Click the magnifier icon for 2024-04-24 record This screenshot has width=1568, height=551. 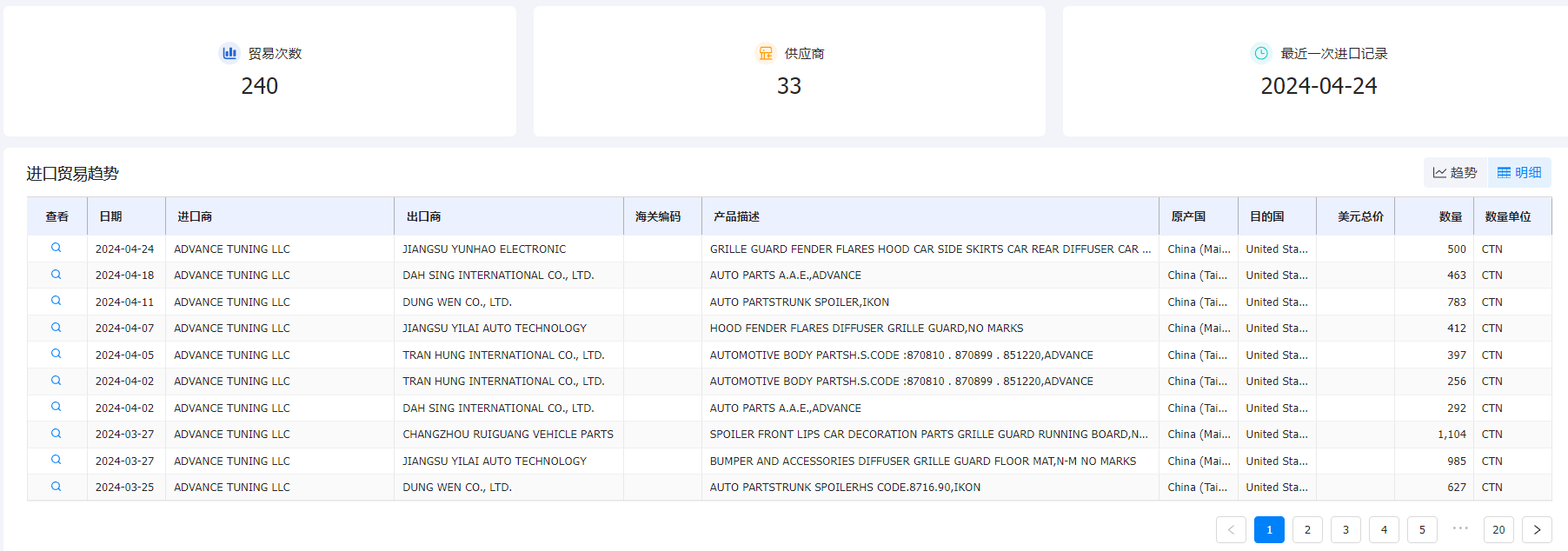tap(56, 249)
